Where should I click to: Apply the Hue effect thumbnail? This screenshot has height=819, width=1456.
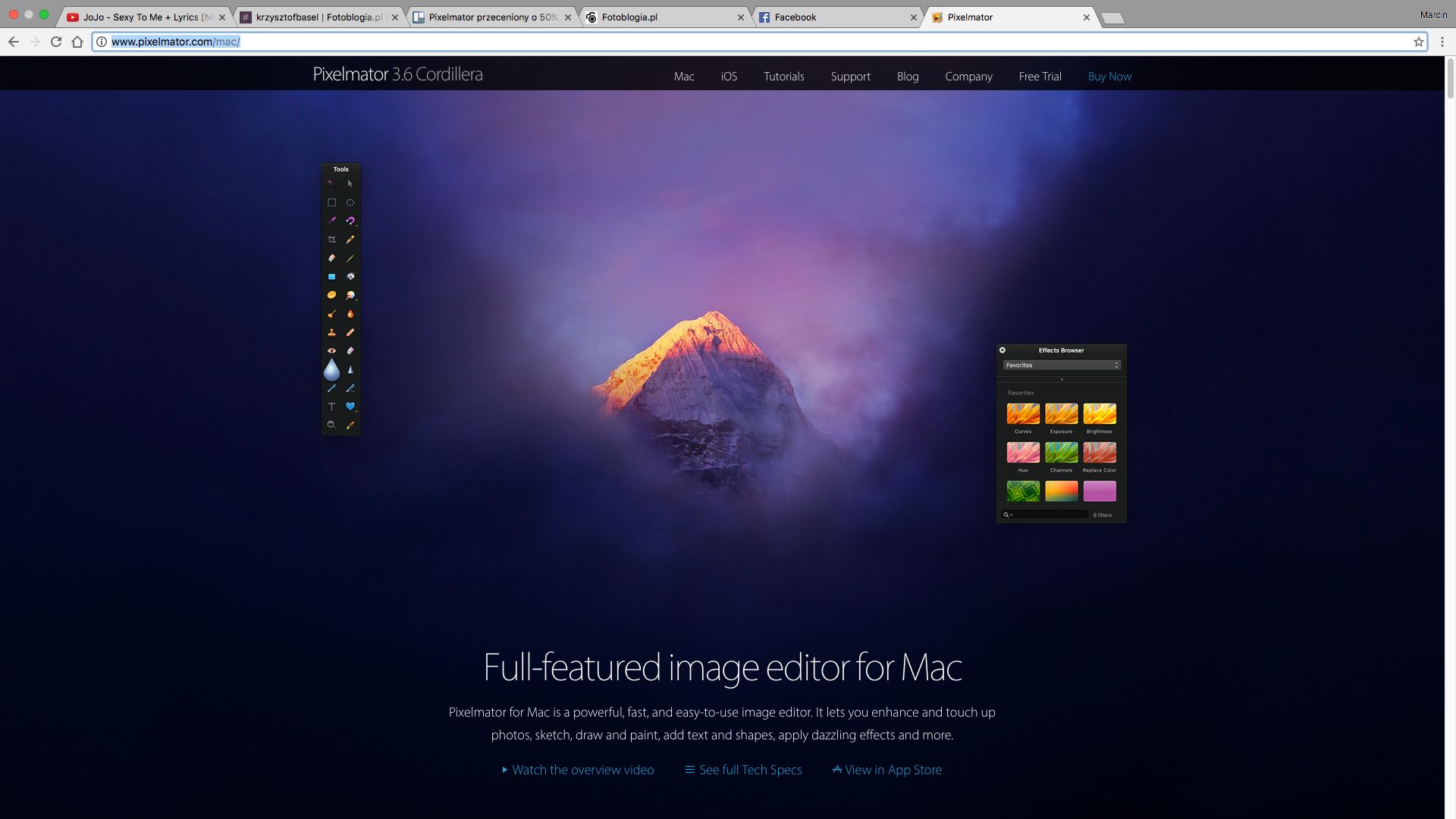[1023, 453]
